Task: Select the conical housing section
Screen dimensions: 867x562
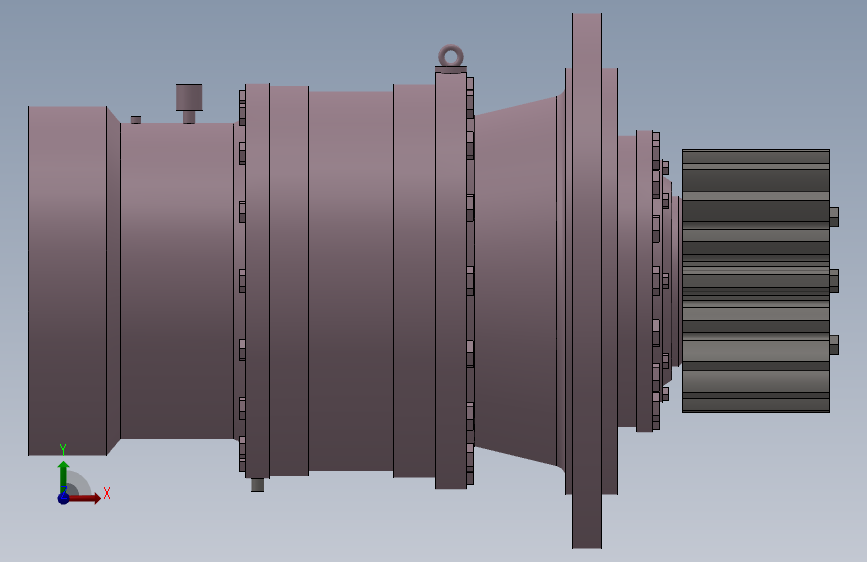Action: pos(516,281)
